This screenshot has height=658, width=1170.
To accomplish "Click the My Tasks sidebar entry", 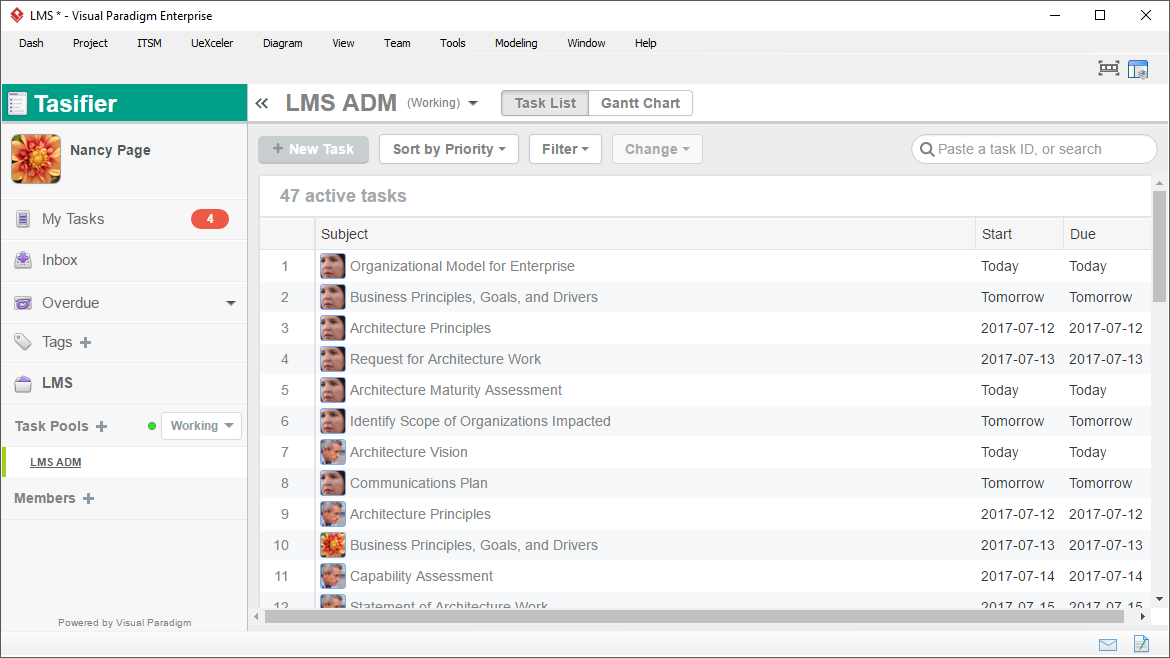I will (124, 219).
